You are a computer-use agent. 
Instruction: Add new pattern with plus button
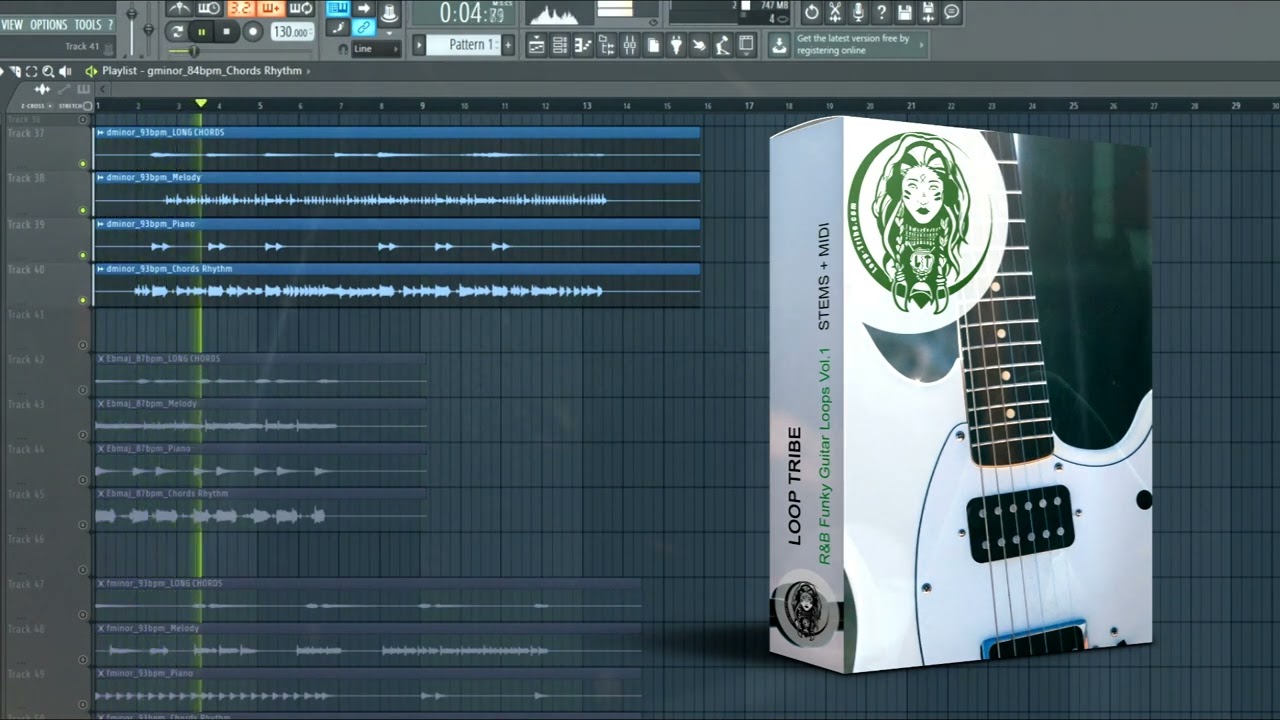[x=508, y=44]
